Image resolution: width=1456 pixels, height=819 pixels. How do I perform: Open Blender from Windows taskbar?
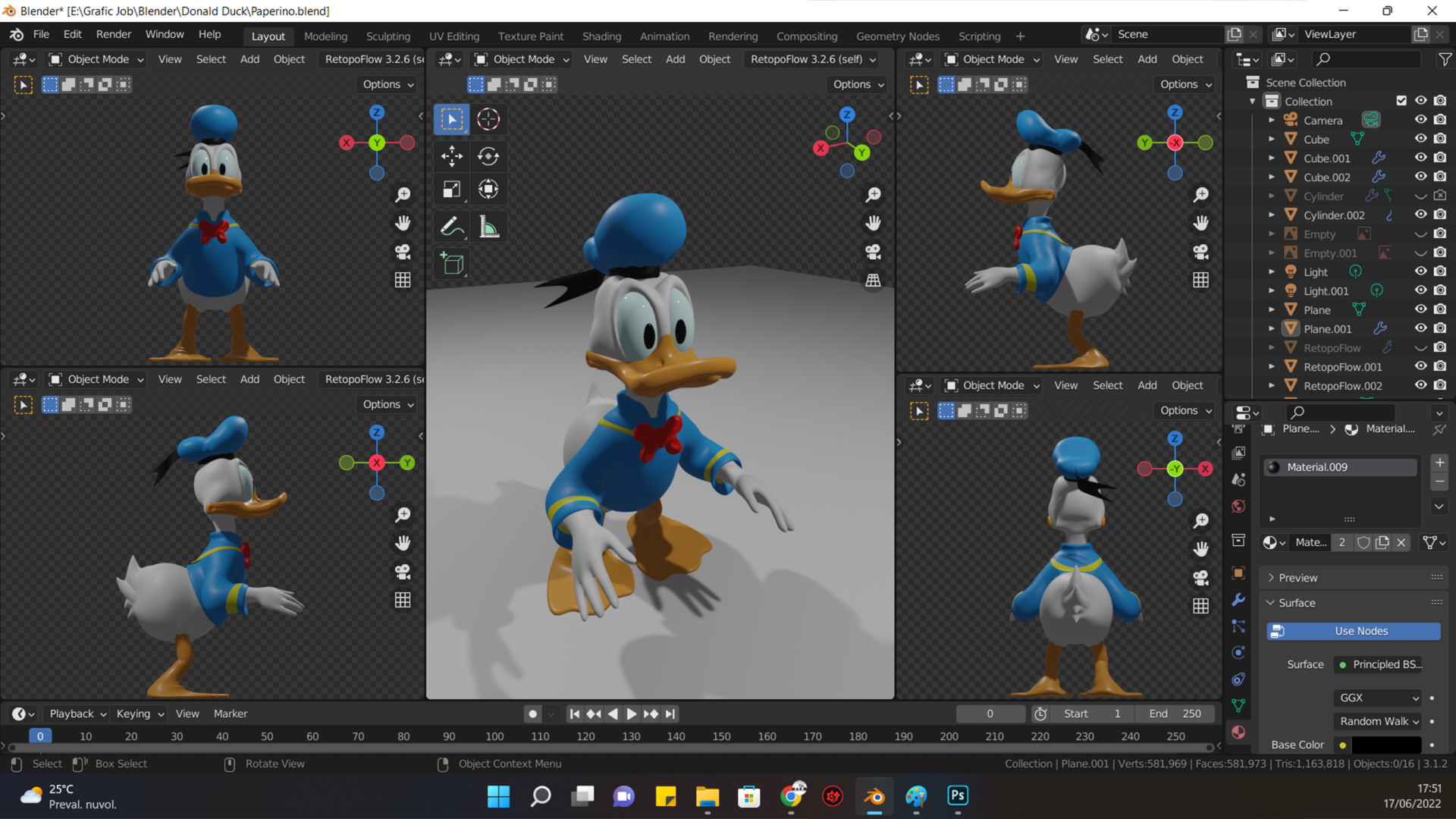(874, 796)
